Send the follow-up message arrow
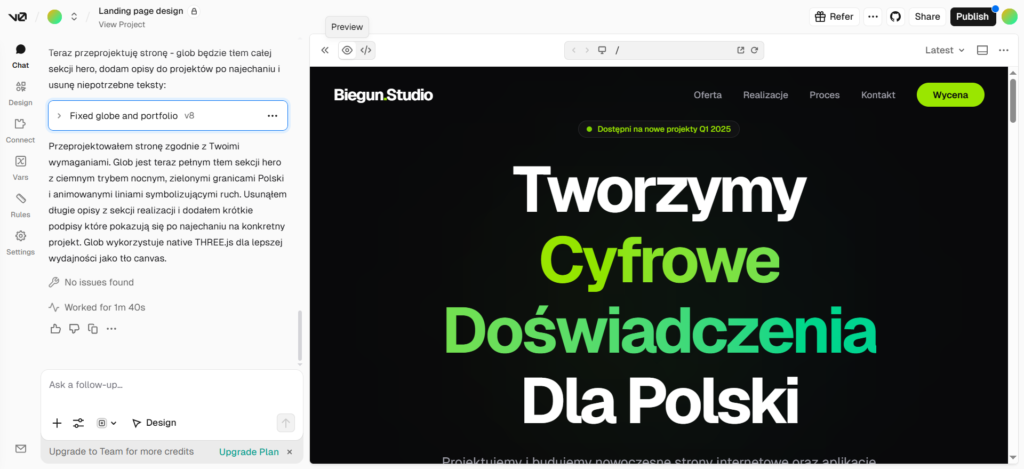Image resolution: width=1024 pixels, height=469 pixels. pyautogui.click(x=285, y=423)
